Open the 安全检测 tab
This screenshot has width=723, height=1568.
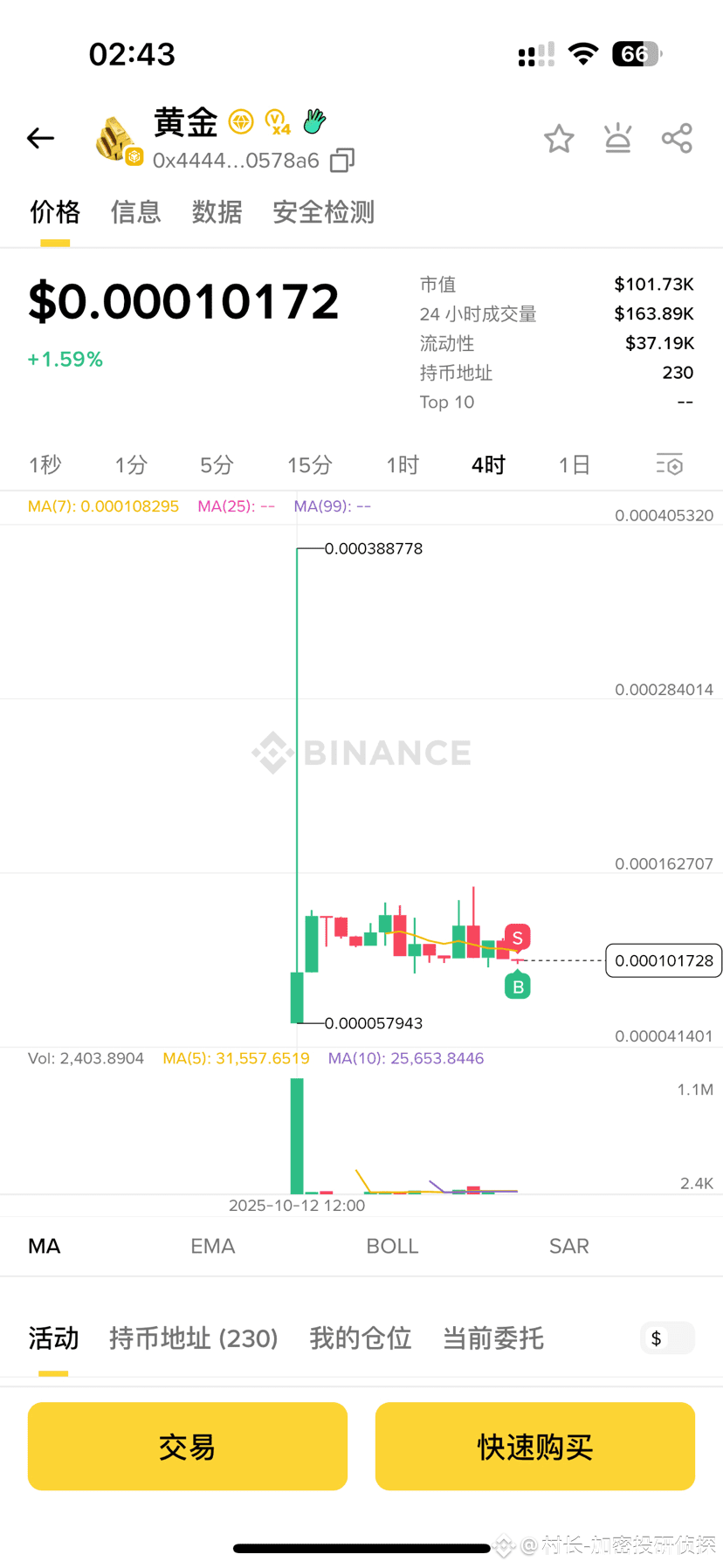(323, 212)
